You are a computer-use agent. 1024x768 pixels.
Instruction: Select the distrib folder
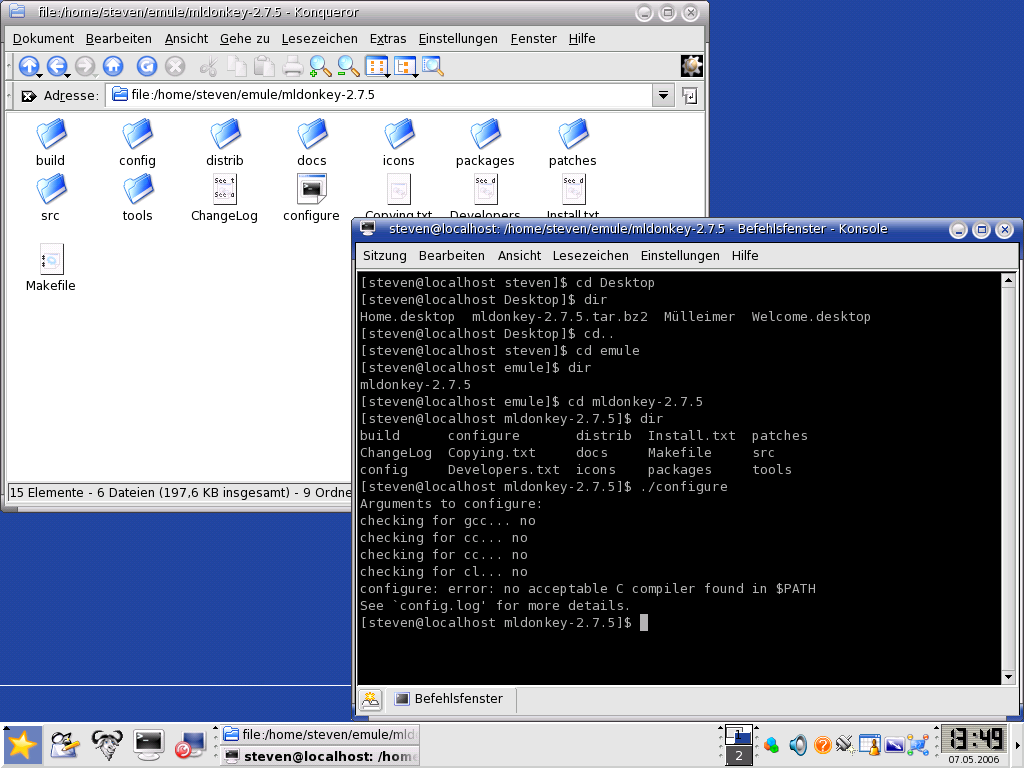(225, 143)
